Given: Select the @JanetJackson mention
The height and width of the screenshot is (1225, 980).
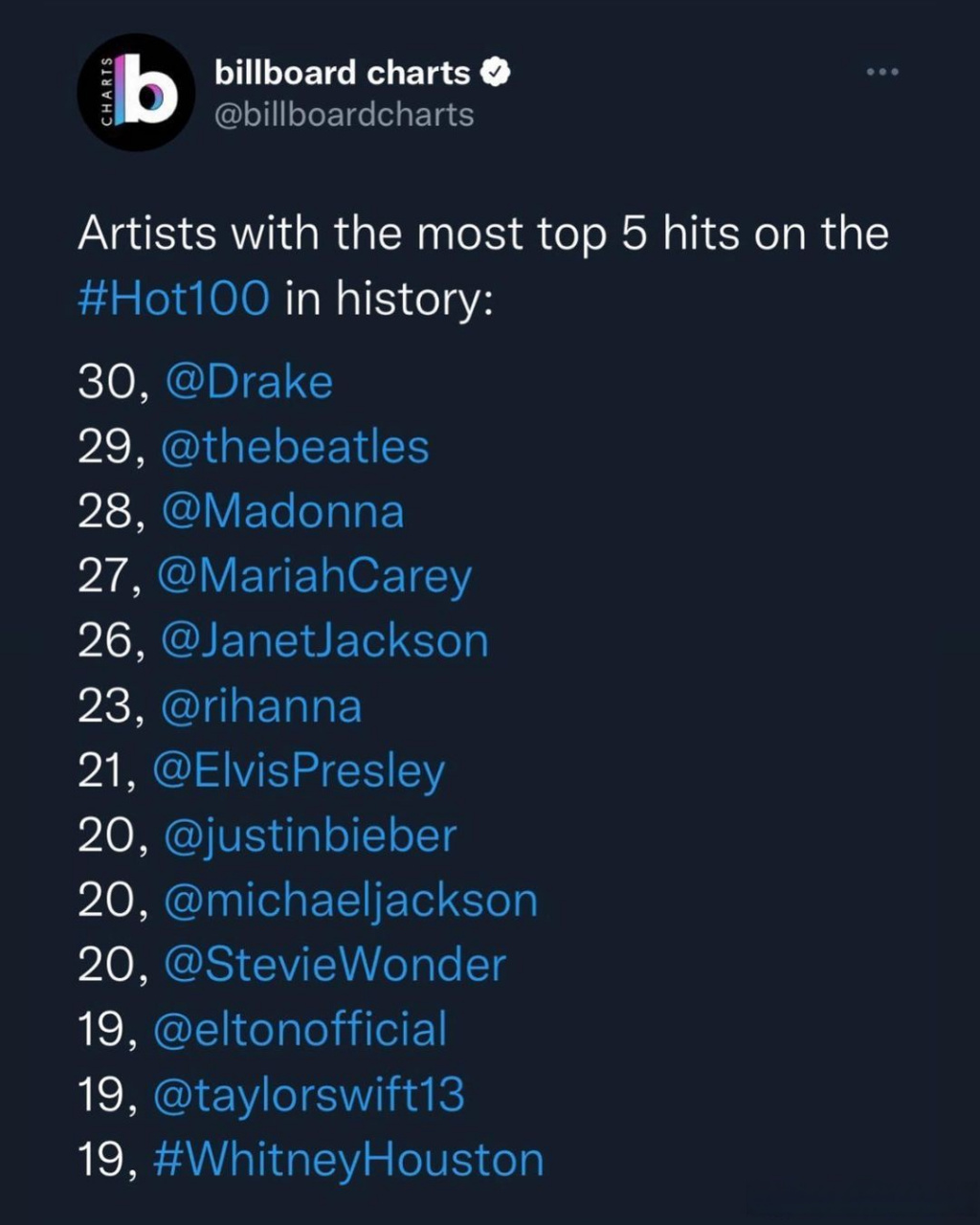Looking at the screenshot, I should point(325,641).
